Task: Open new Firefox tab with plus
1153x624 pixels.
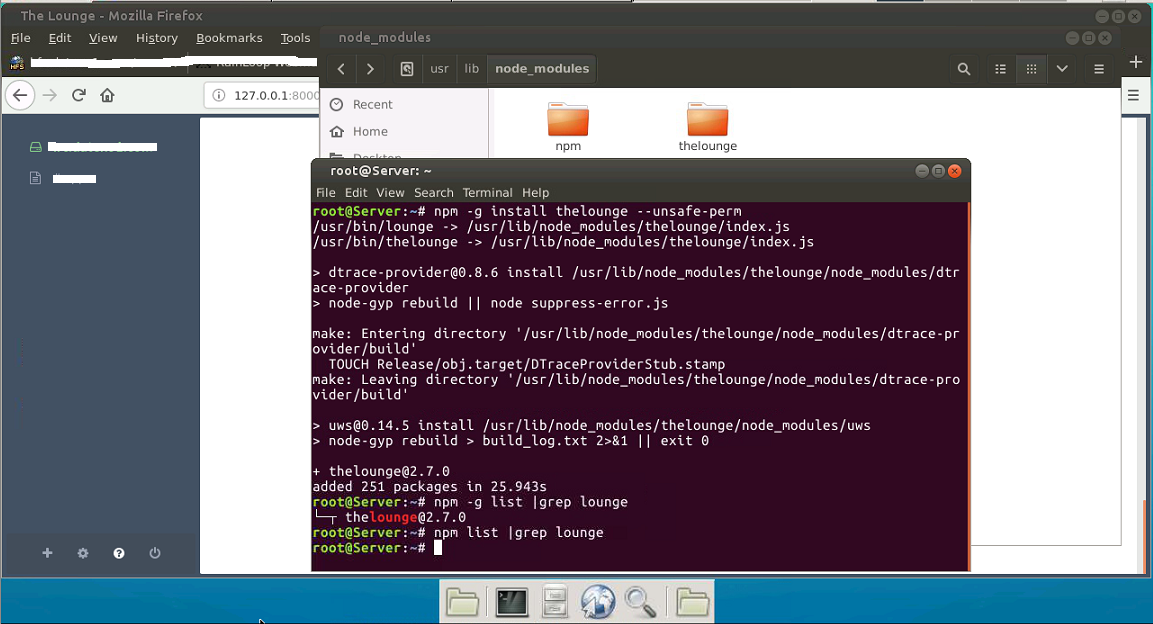Action: coord(1135,62)
